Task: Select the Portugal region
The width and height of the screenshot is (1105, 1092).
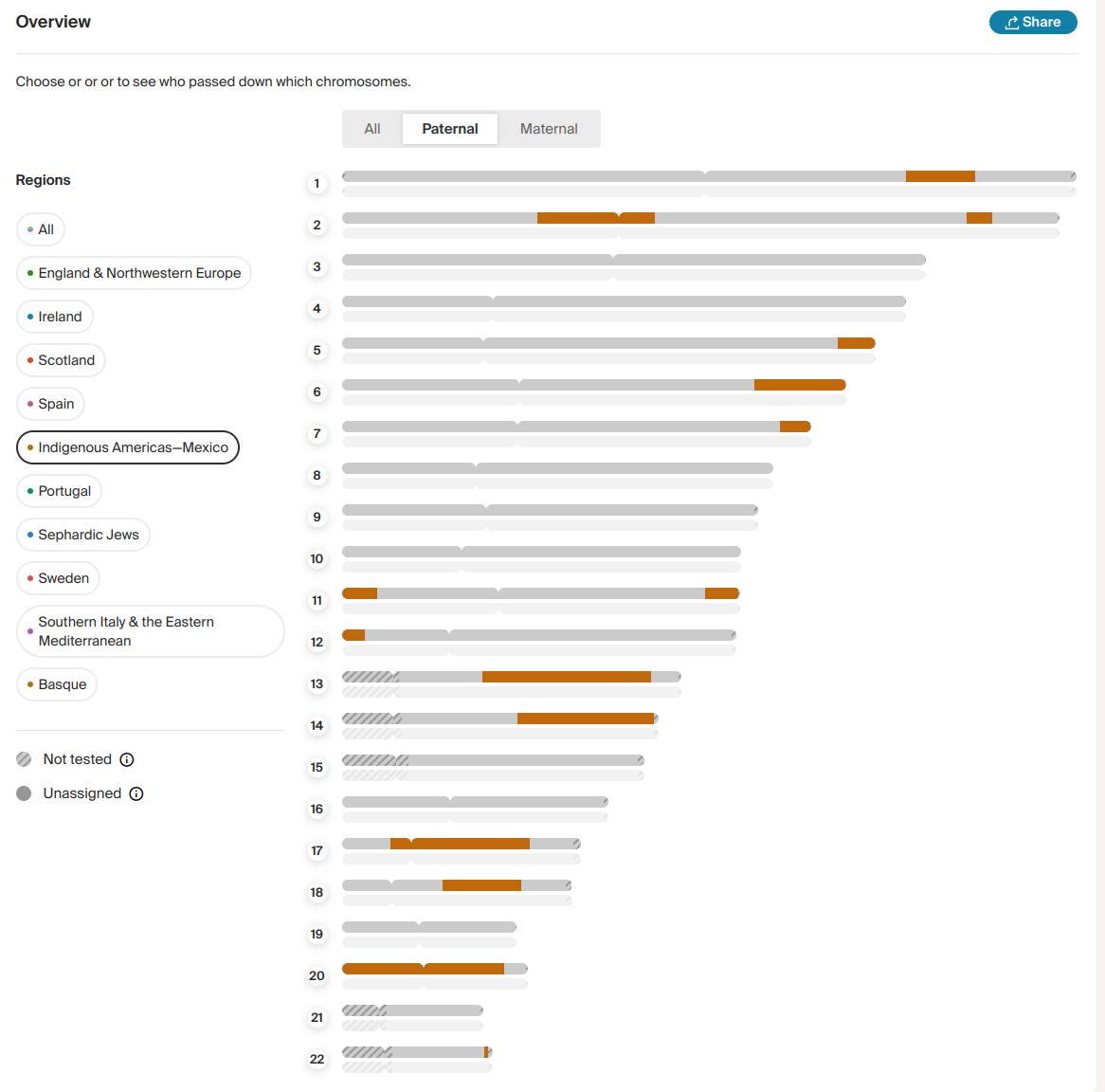Action: click(x=59, y=491)
